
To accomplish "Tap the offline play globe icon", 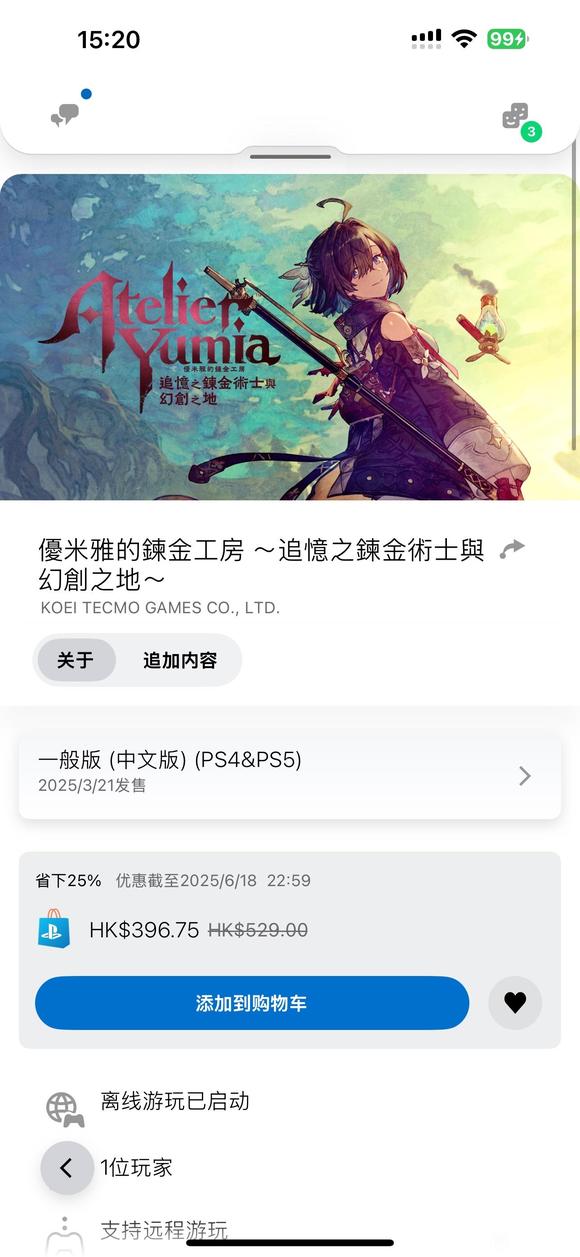I will point(65,1109).
